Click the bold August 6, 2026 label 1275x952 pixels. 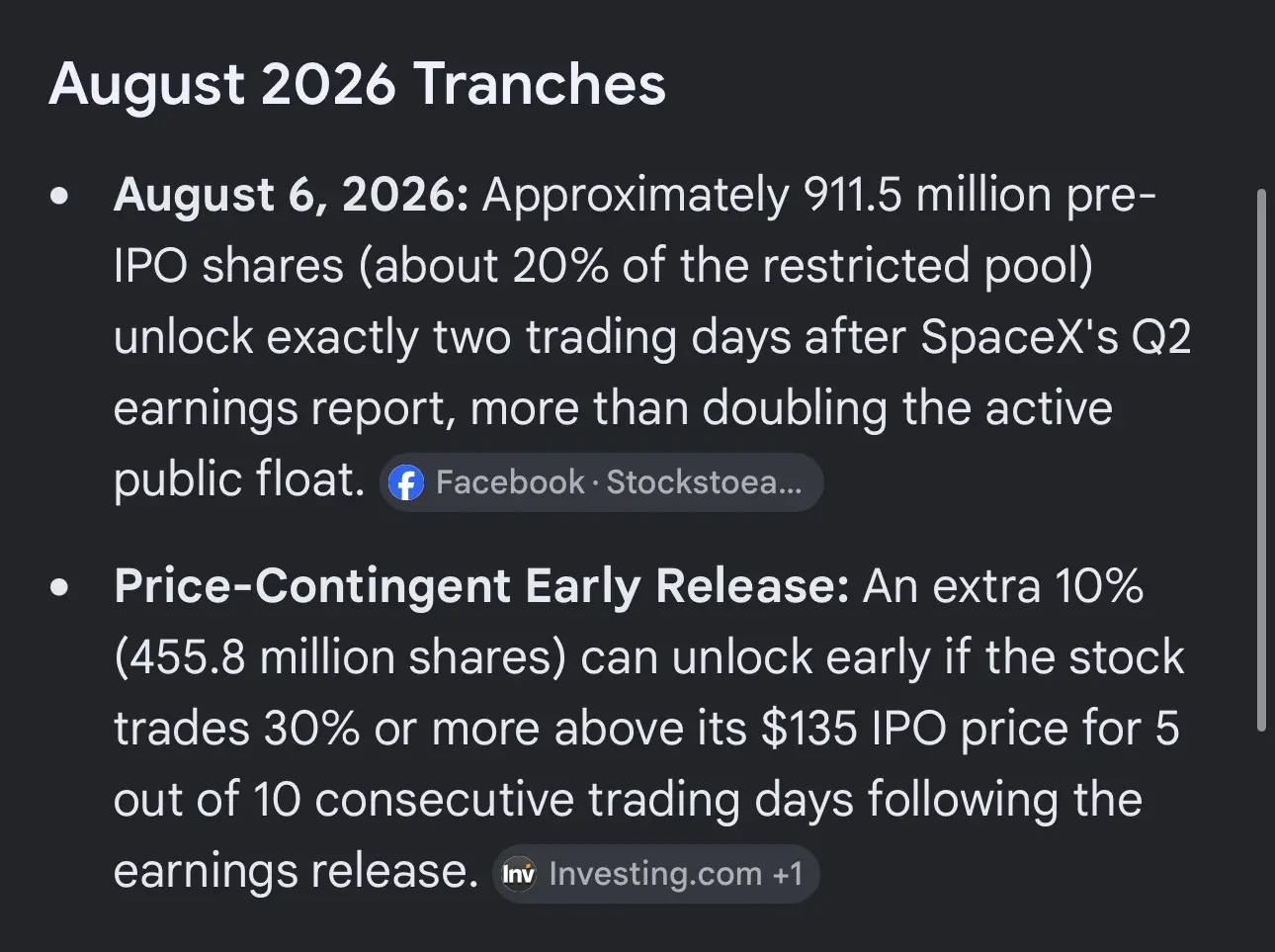[x=291, y=195]
